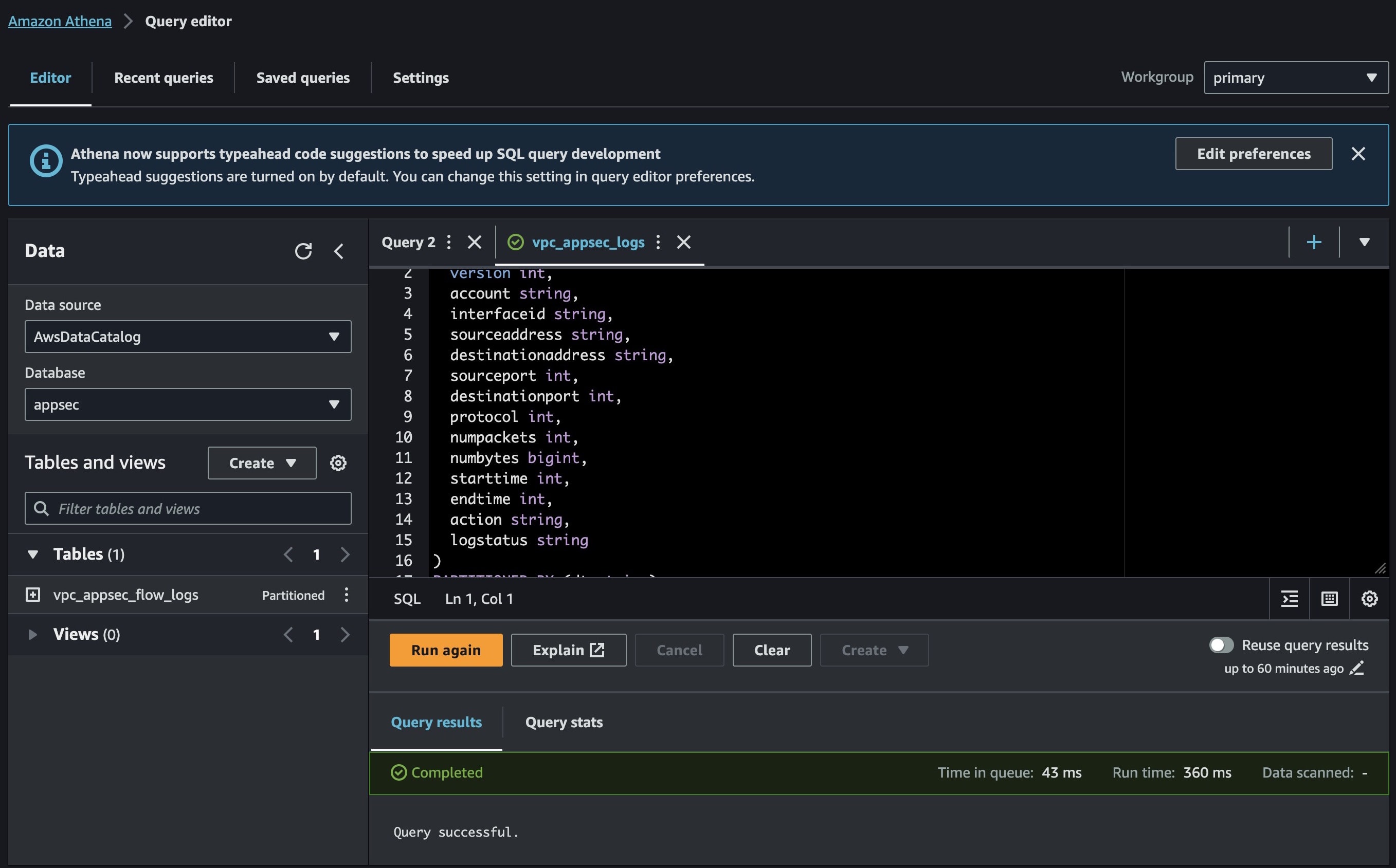The image size is (1396, 868).
Task: Click the Time in queue 43 ms value
Action: click(x=1061, y=773)
